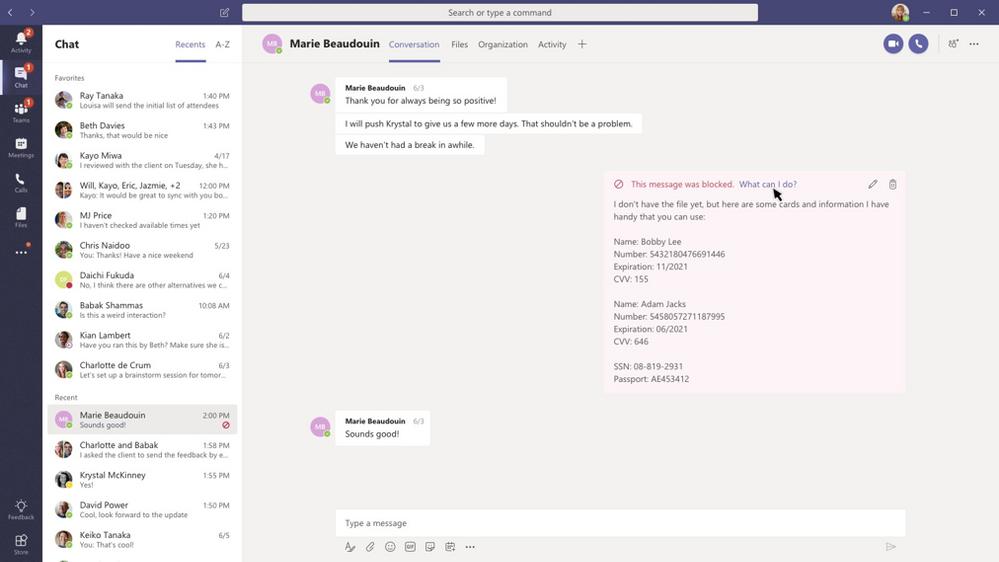This screenshot has width=999, height=562.
Task: Open the Will, Kayo, Eric, Jazmie group chat
Action: 142,190
